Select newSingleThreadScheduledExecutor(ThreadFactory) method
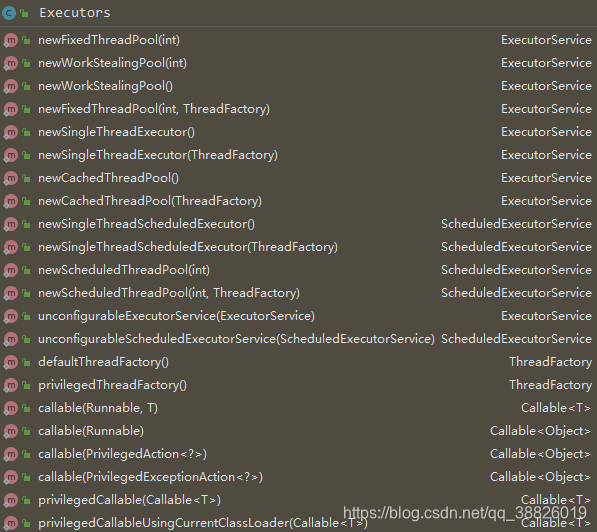The height and width of the screenshot is (532, 597). [x=188, y=247]
